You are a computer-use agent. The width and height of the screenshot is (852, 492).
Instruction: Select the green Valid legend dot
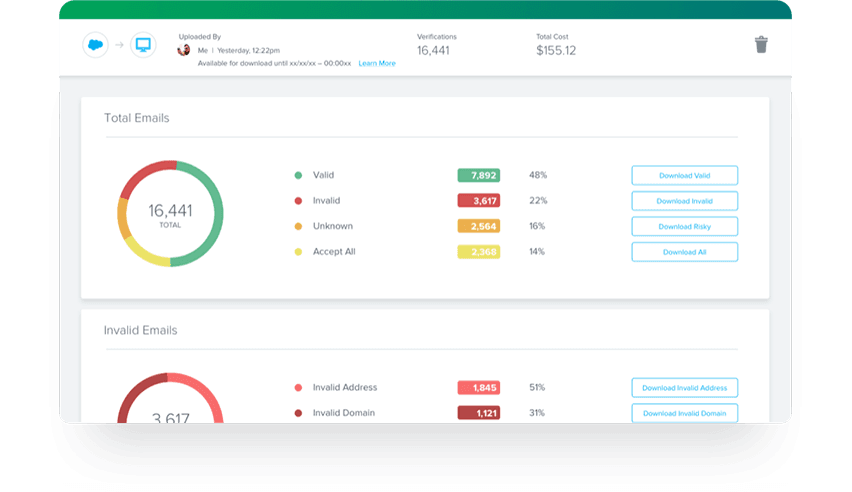(298, 175)
